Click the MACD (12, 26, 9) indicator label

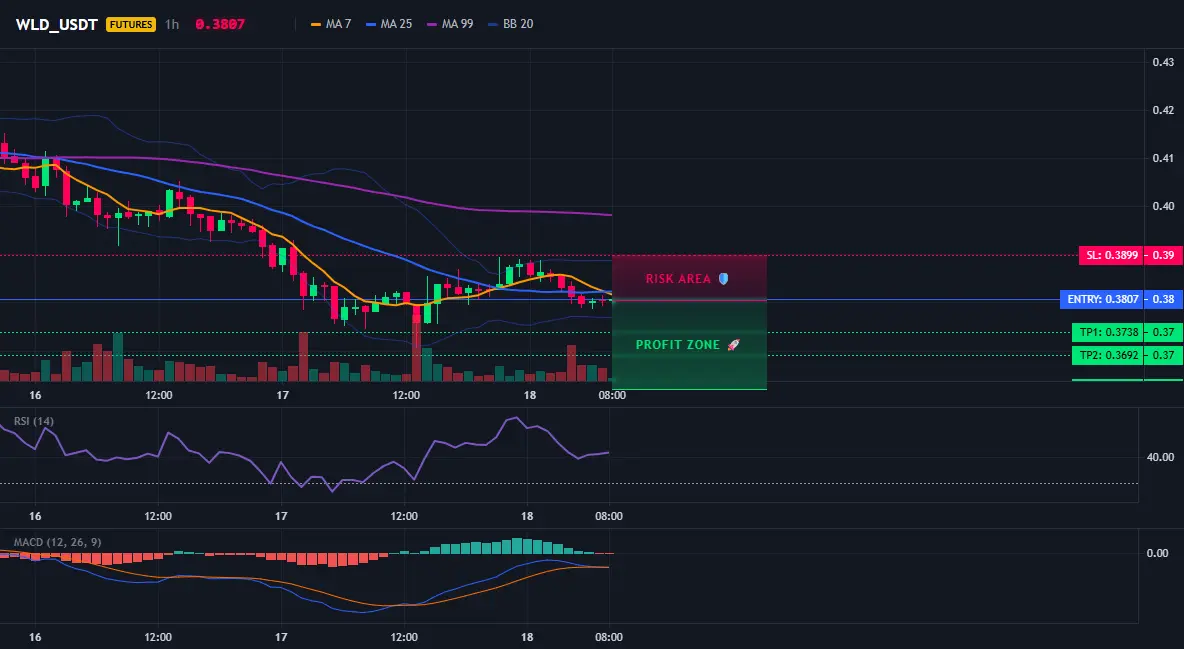point(57,542)
